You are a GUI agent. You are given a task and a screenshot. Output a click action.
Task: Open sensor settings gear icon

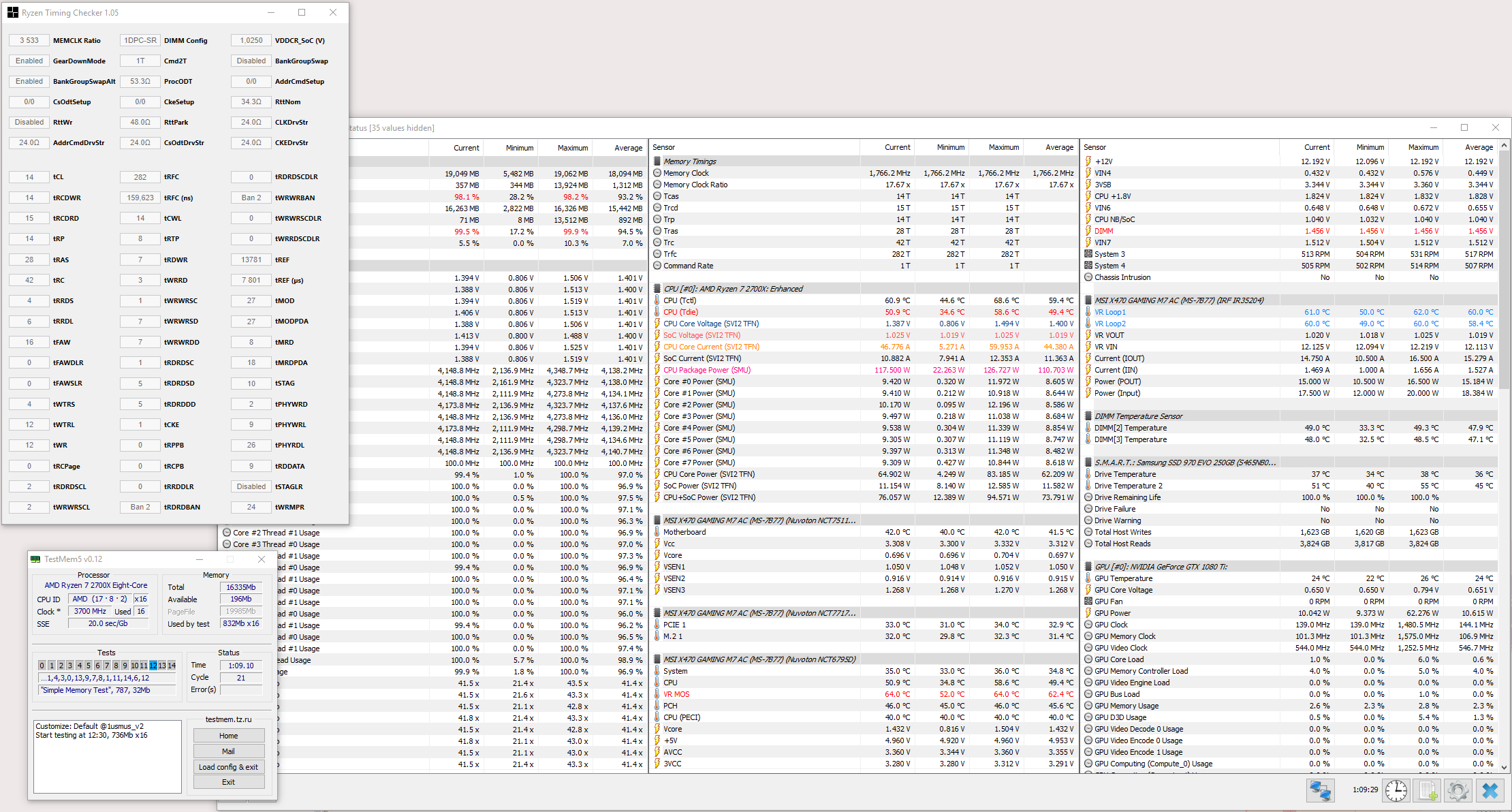click(x=1458, y=790)
